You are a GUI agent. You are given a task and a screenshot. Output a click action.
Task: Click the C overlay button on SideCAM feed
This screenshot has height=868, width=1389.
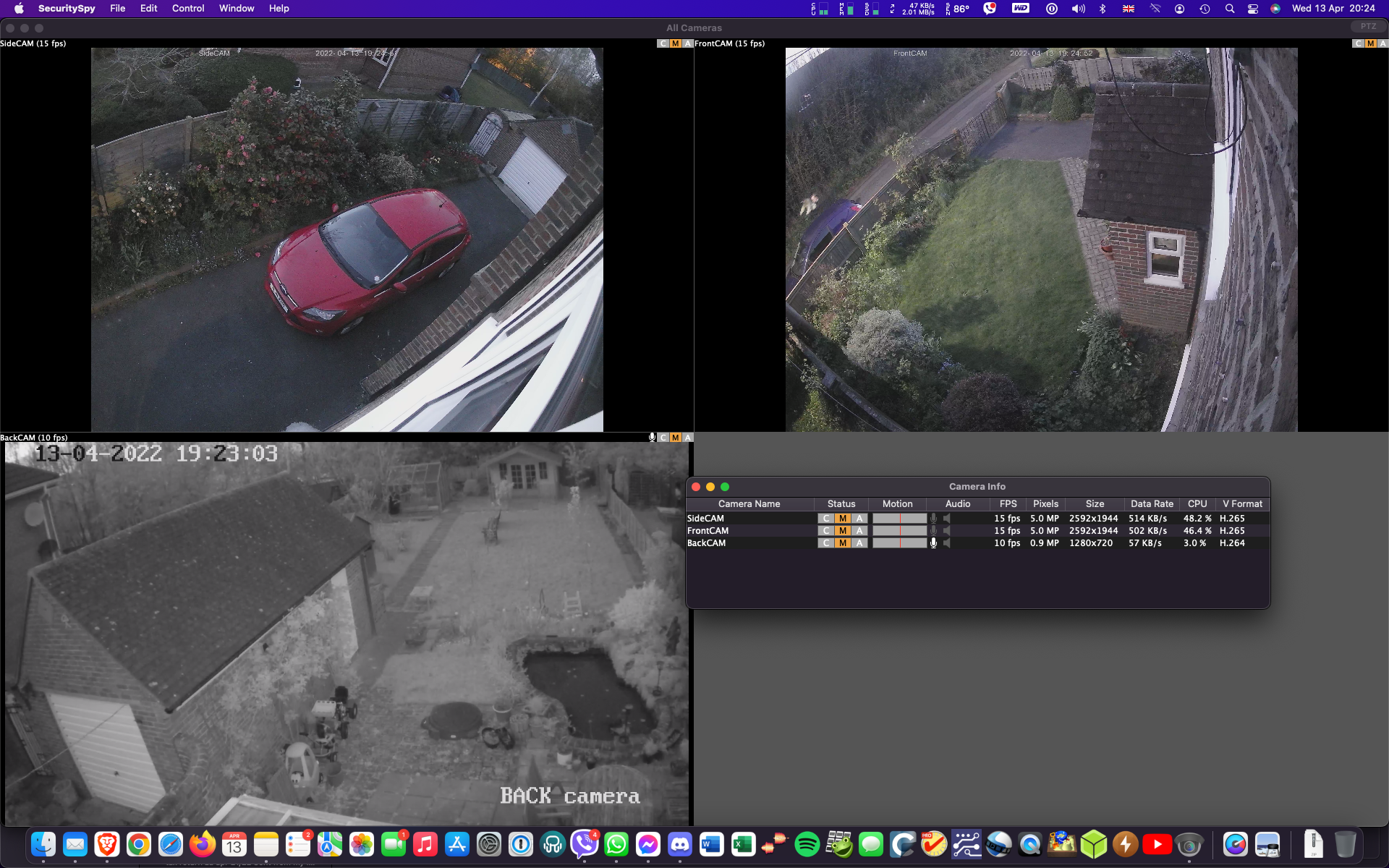click(x=663, y=43)
